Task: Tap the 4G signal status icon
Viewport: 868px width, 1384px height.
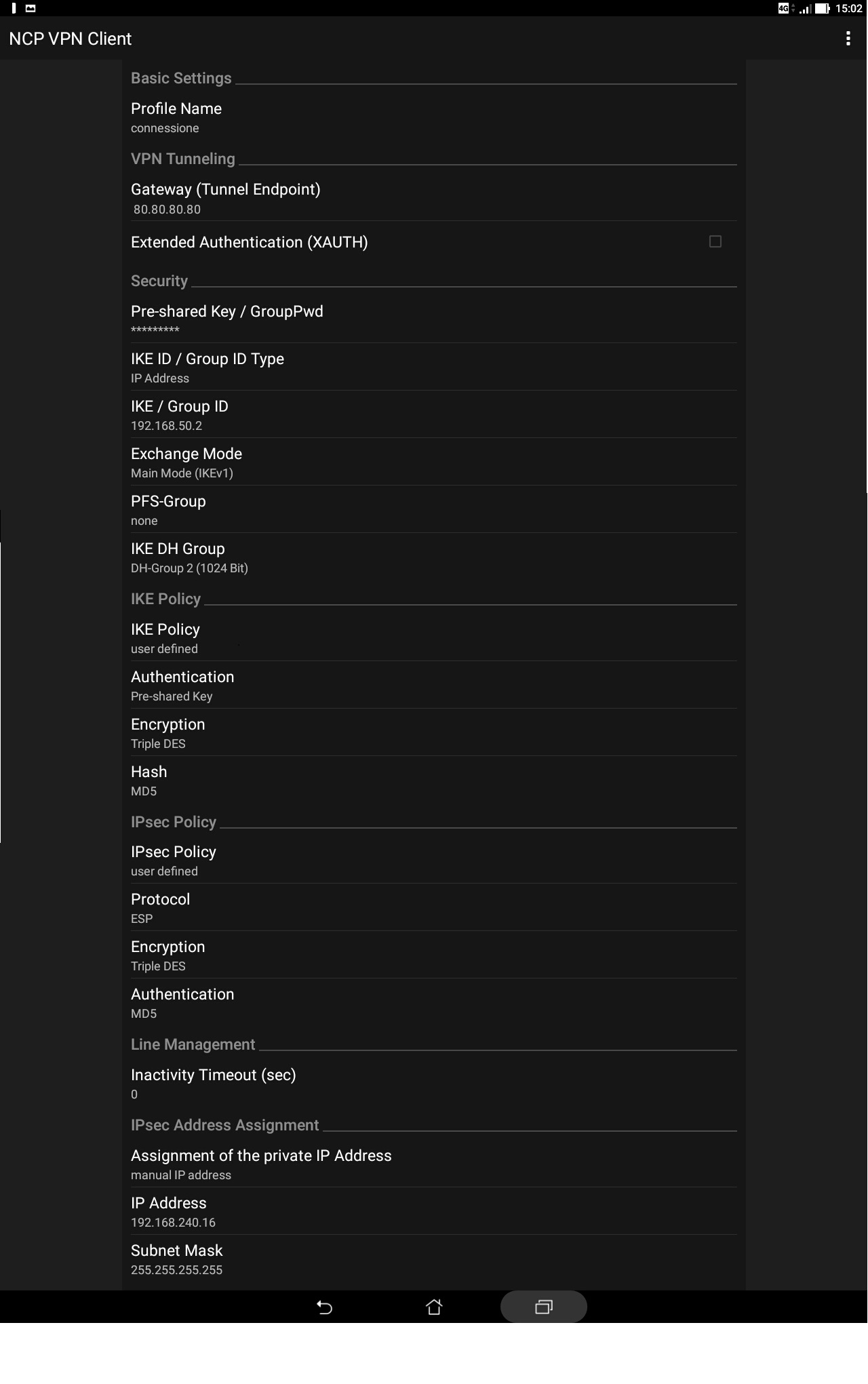Action: pos(784,8)
